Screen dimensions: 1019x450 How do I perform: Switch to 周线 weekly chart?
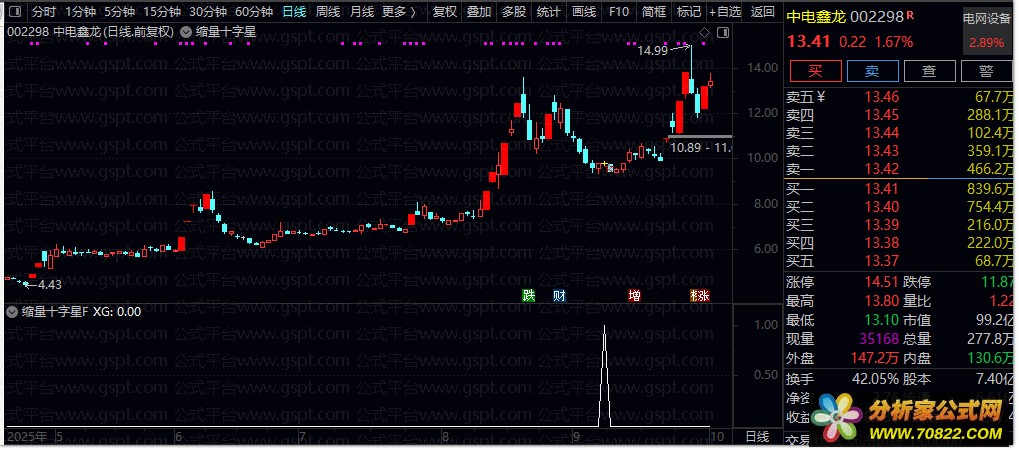tap(328, 12)
